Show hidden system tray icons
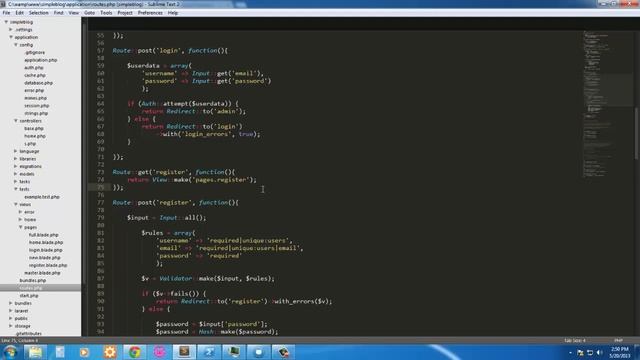Image resolution: width=640 pixels, height=360 pixels. 570,352
